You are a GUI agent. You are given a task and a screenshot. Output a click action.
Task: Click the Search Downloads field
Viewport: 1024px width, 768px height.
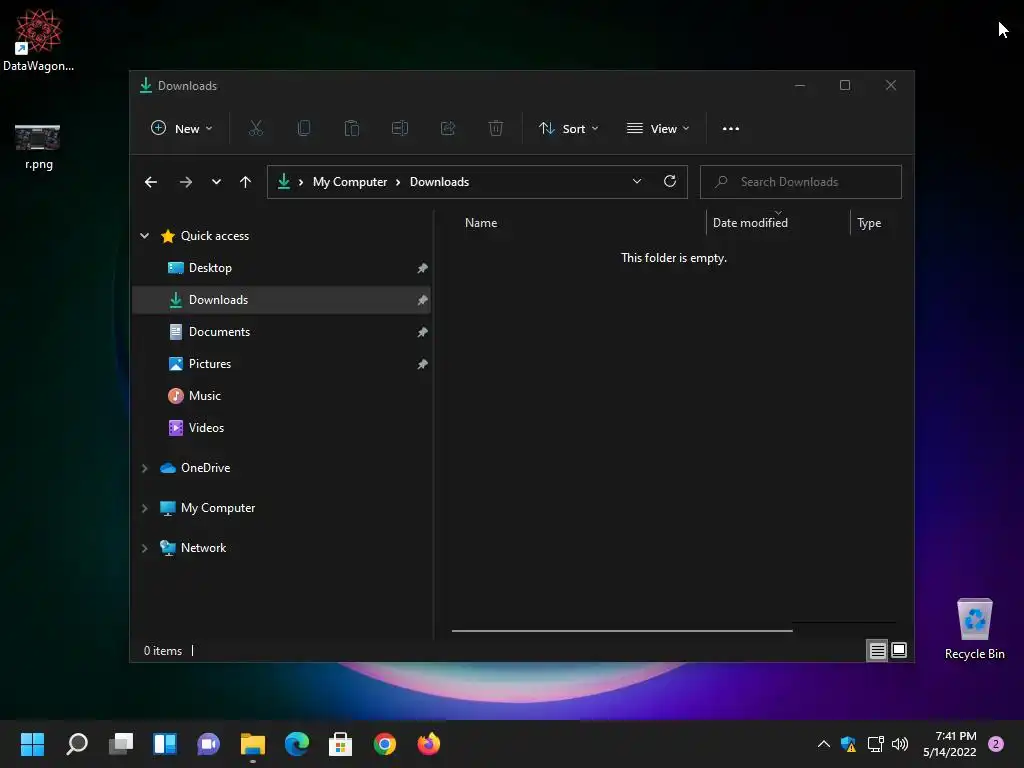(x=801, y=182)
